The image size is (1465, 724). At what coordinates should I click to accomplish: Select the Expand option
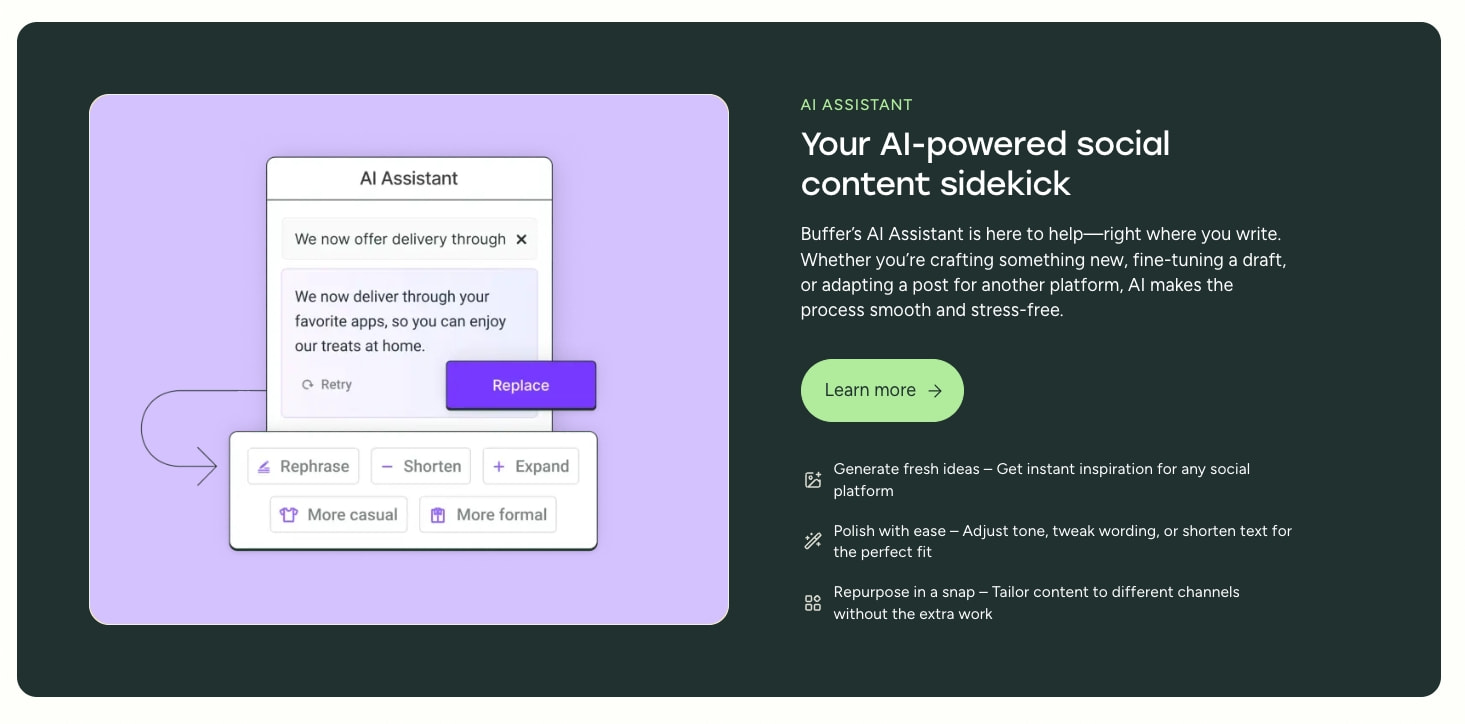pos(531,466)
